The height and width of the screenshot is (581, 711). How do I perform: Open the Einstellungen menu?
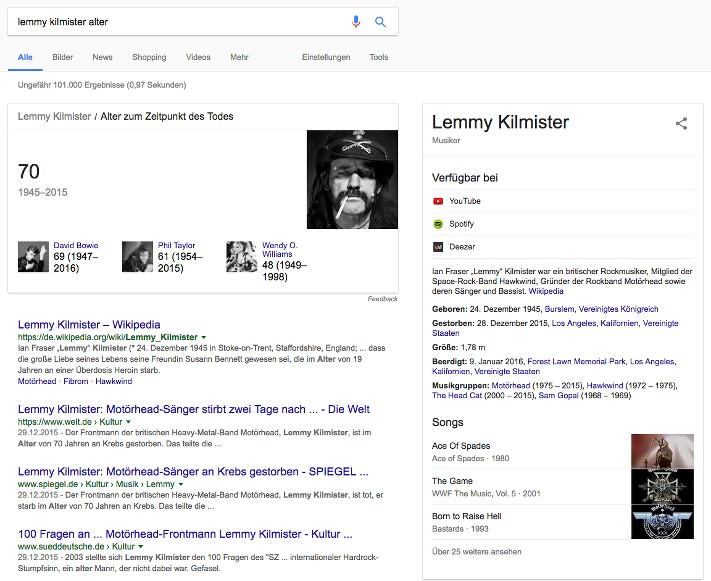click(326, 57)
